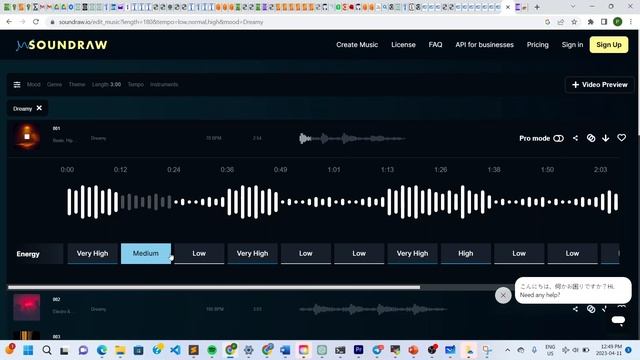Go to FAQ
The height and width of the screenshot is (360, 640).
[x=435, y=45]
